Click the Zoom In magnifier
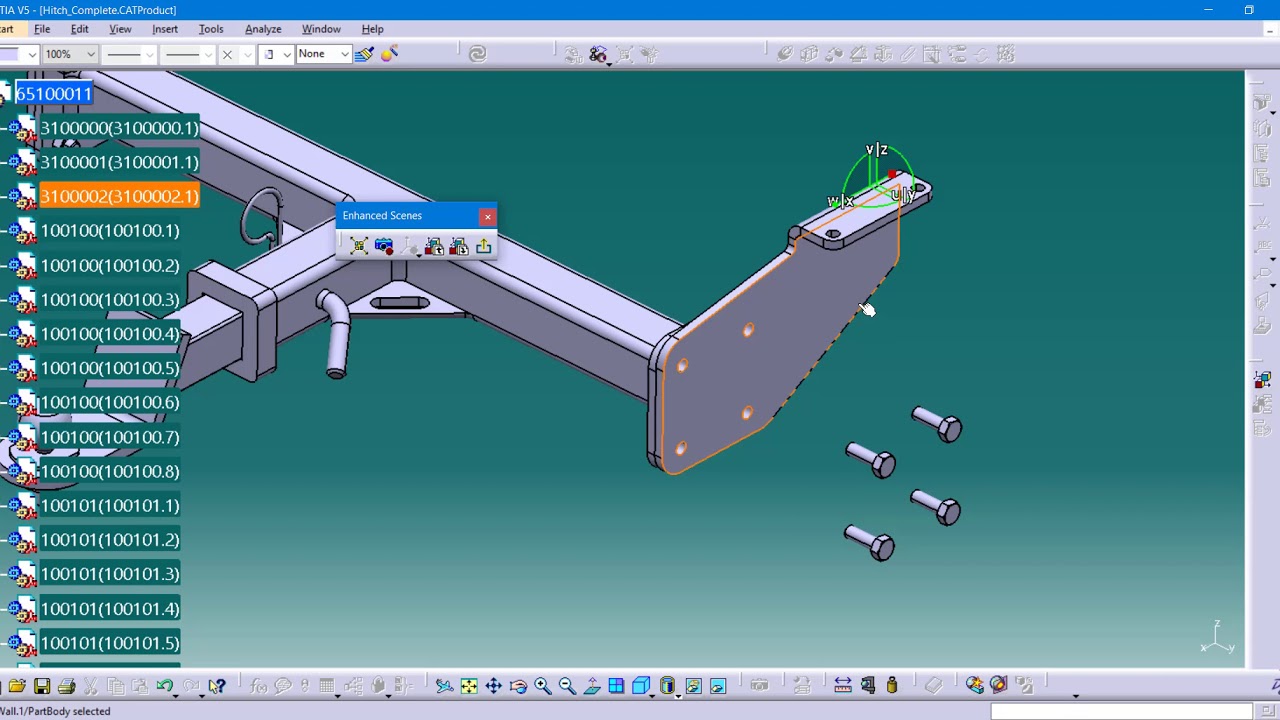Viewport: 1280px width, 720px height. 542,686
